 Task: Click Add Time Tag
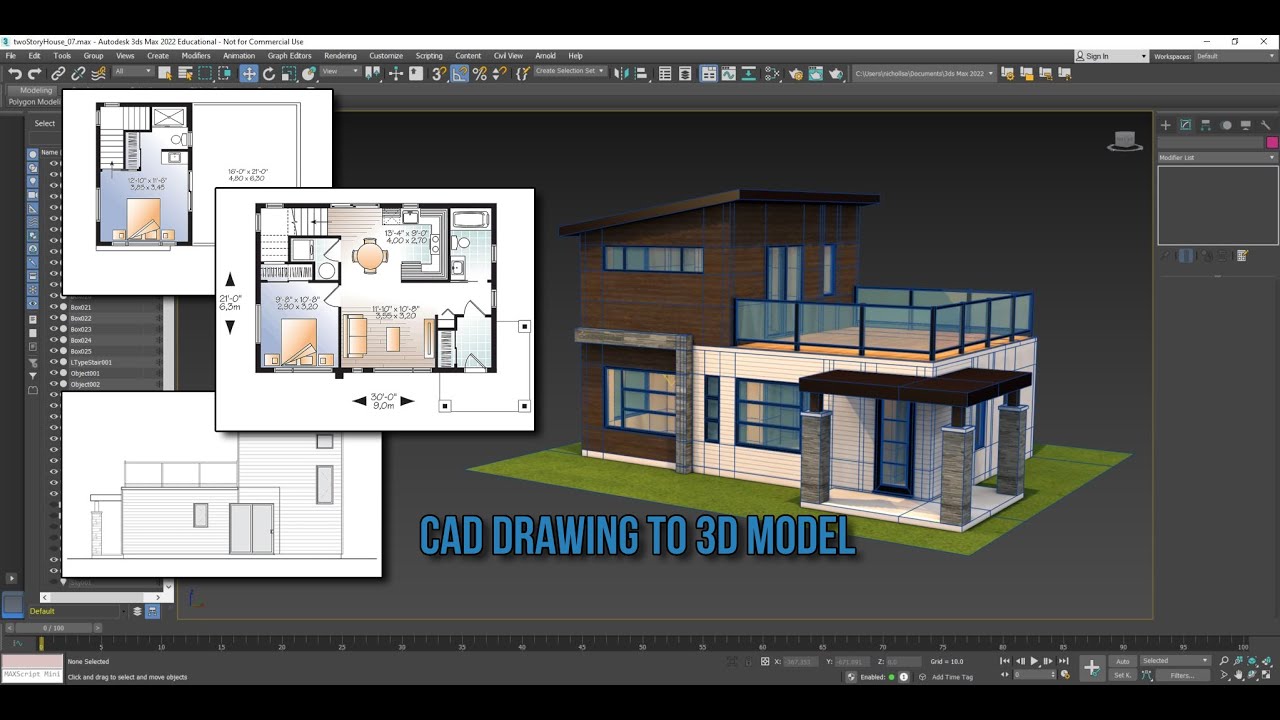pos(952,677)
